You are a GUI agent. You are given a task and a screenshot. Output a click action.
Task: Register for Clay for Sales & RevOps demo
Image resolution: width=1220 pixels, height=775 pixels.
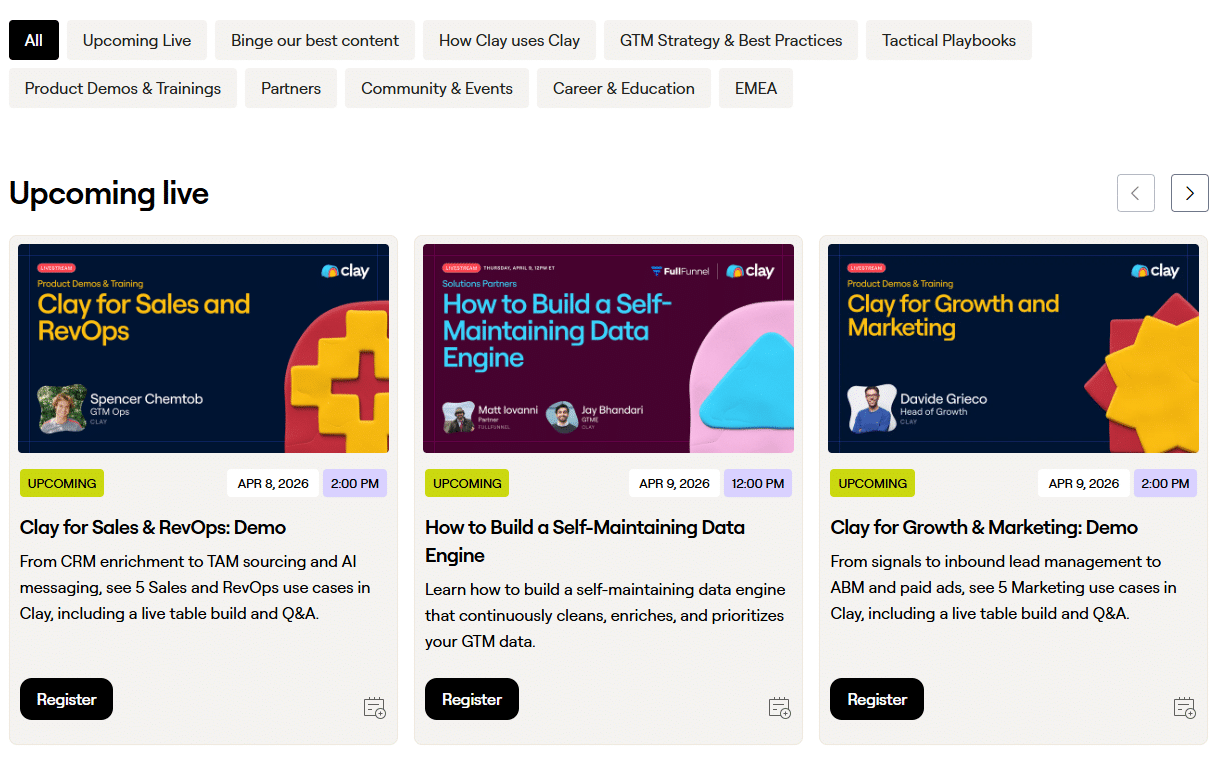click(x=66, y=698)
